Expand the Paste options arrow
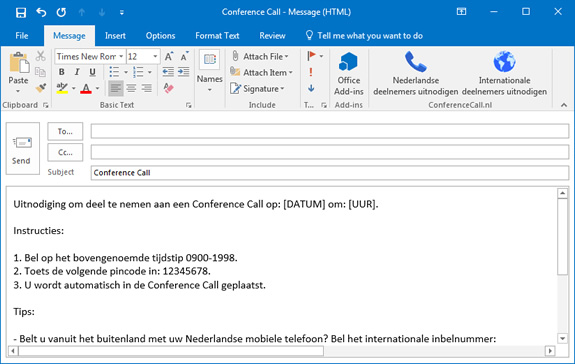 click(18, 91)
